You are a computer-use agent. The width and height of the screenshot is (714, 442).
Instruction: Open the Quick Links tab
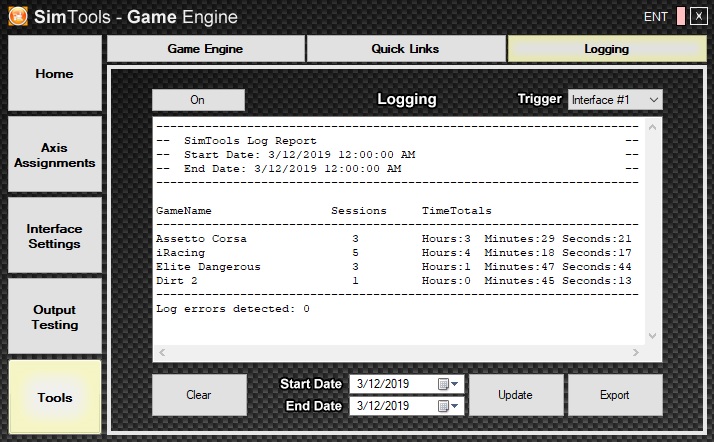pyautogui.click(x=406, y=49)
